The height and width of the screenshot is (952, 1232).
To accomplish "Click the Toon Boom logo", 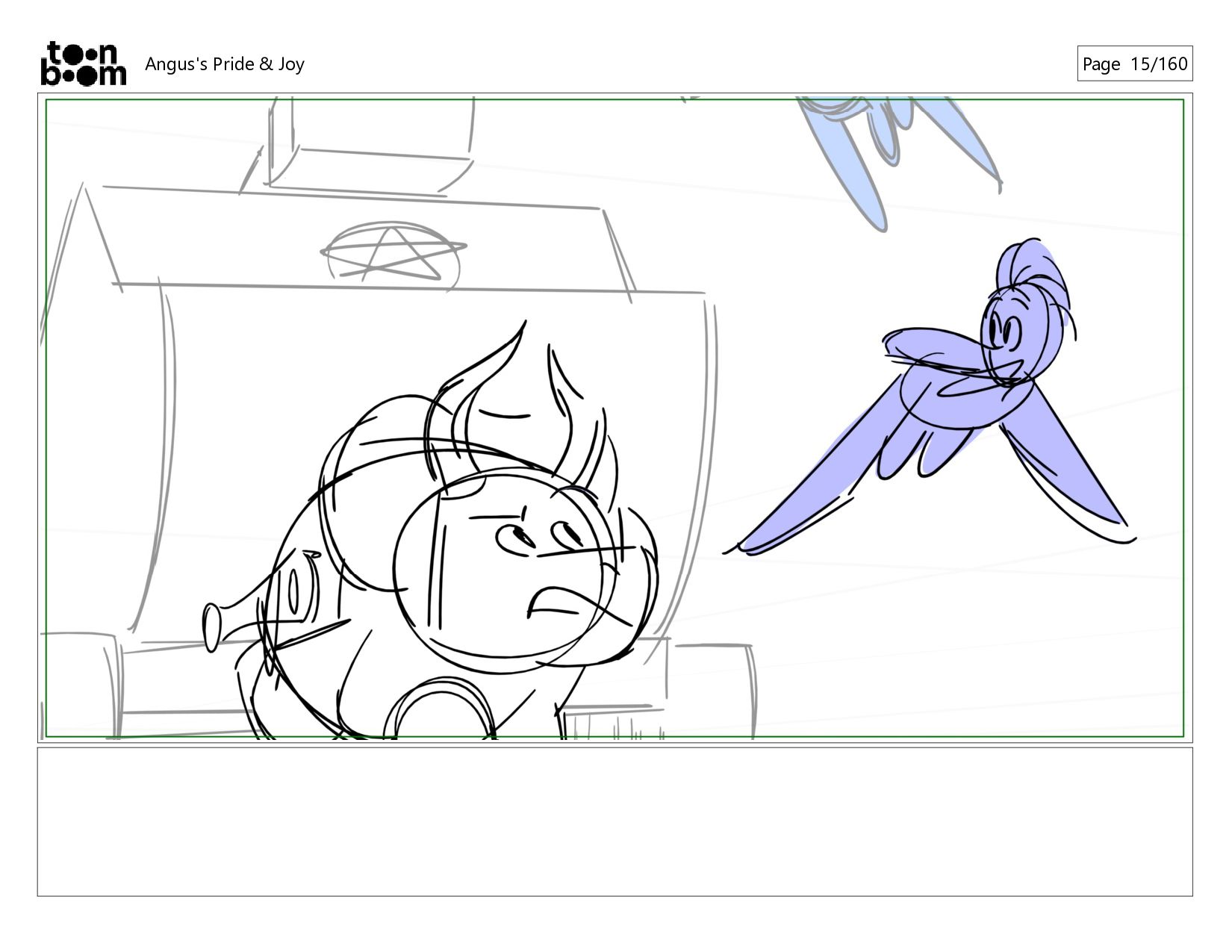I will tap(83, 63).
